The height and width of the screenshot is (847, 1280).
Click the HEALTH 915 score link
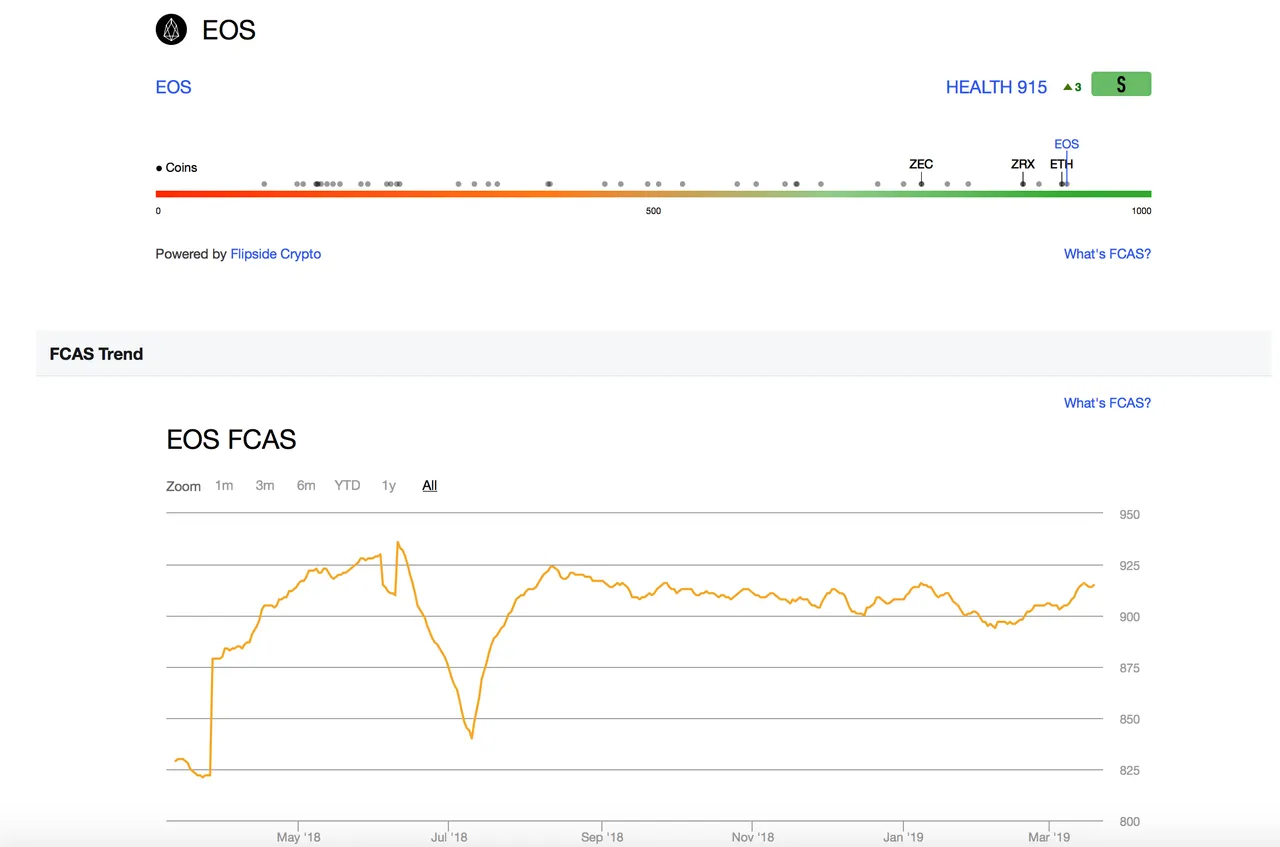pyautogui.click(x=996, y=87)
